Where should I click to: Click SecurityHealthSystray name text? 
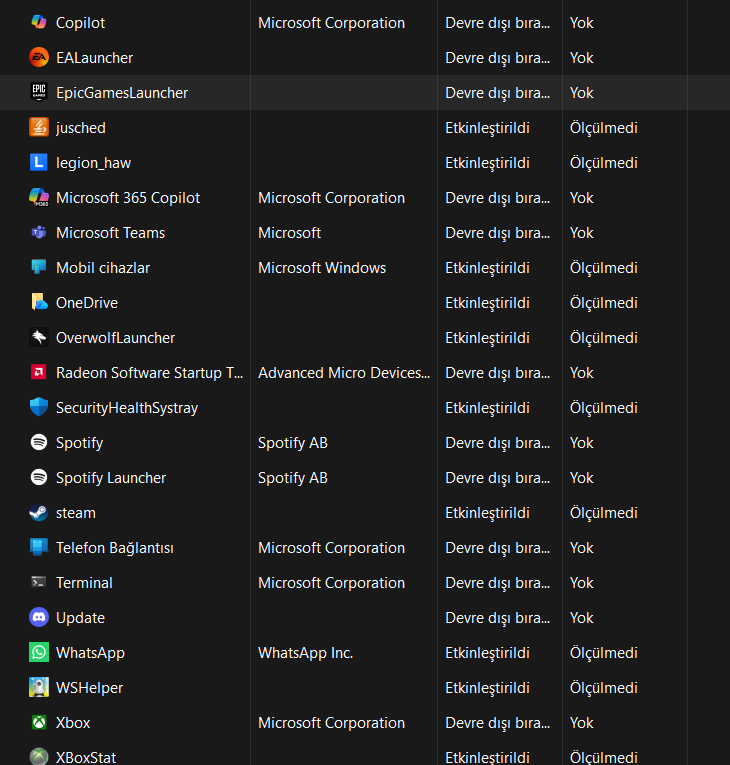[x=127, y=408]
